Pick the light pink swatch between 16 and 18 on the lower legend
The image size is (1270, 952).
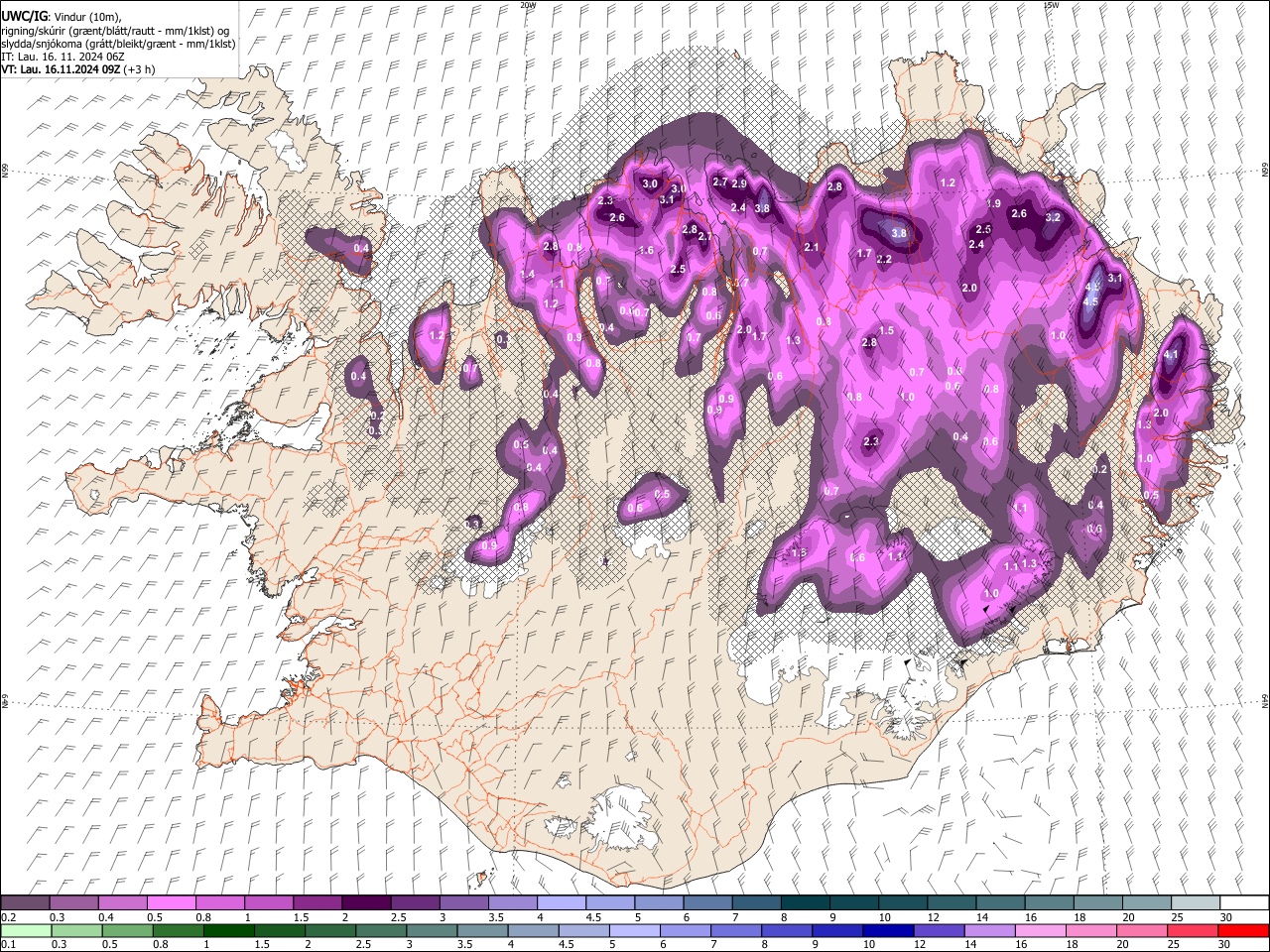1040,930
